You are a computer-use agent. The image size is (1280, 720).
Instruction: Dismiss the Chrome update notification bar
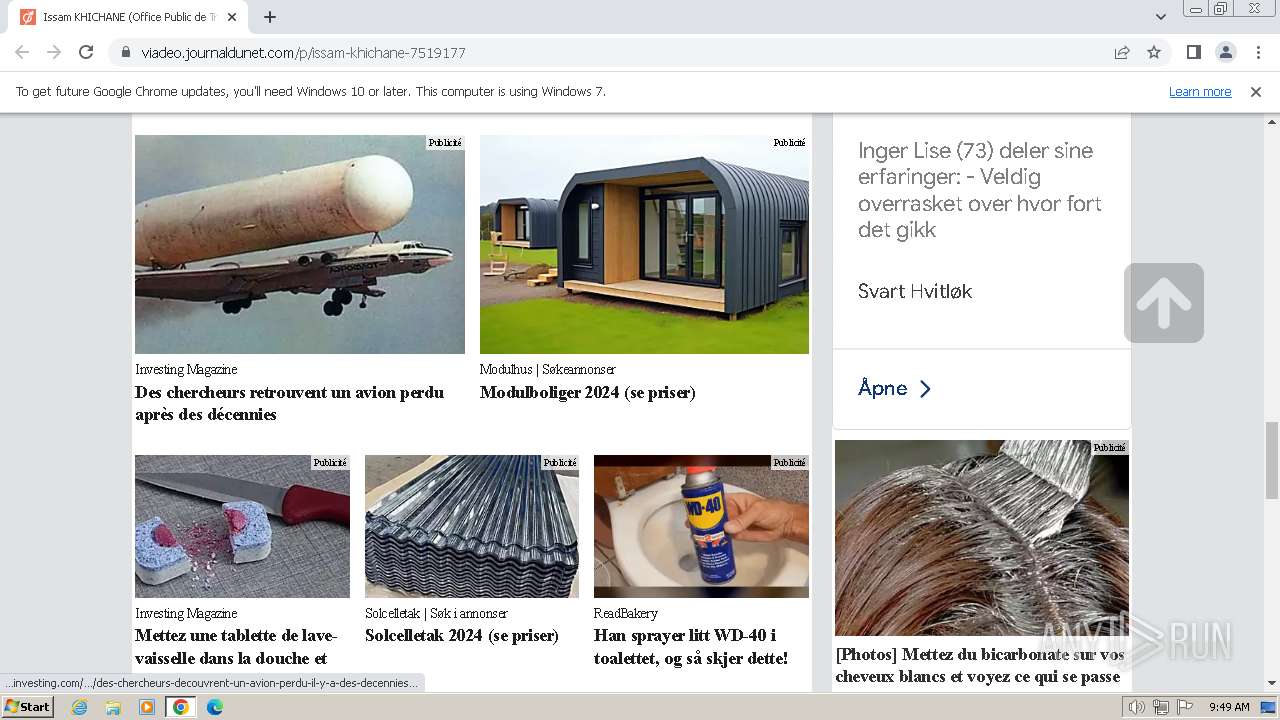pos(1256,91)
